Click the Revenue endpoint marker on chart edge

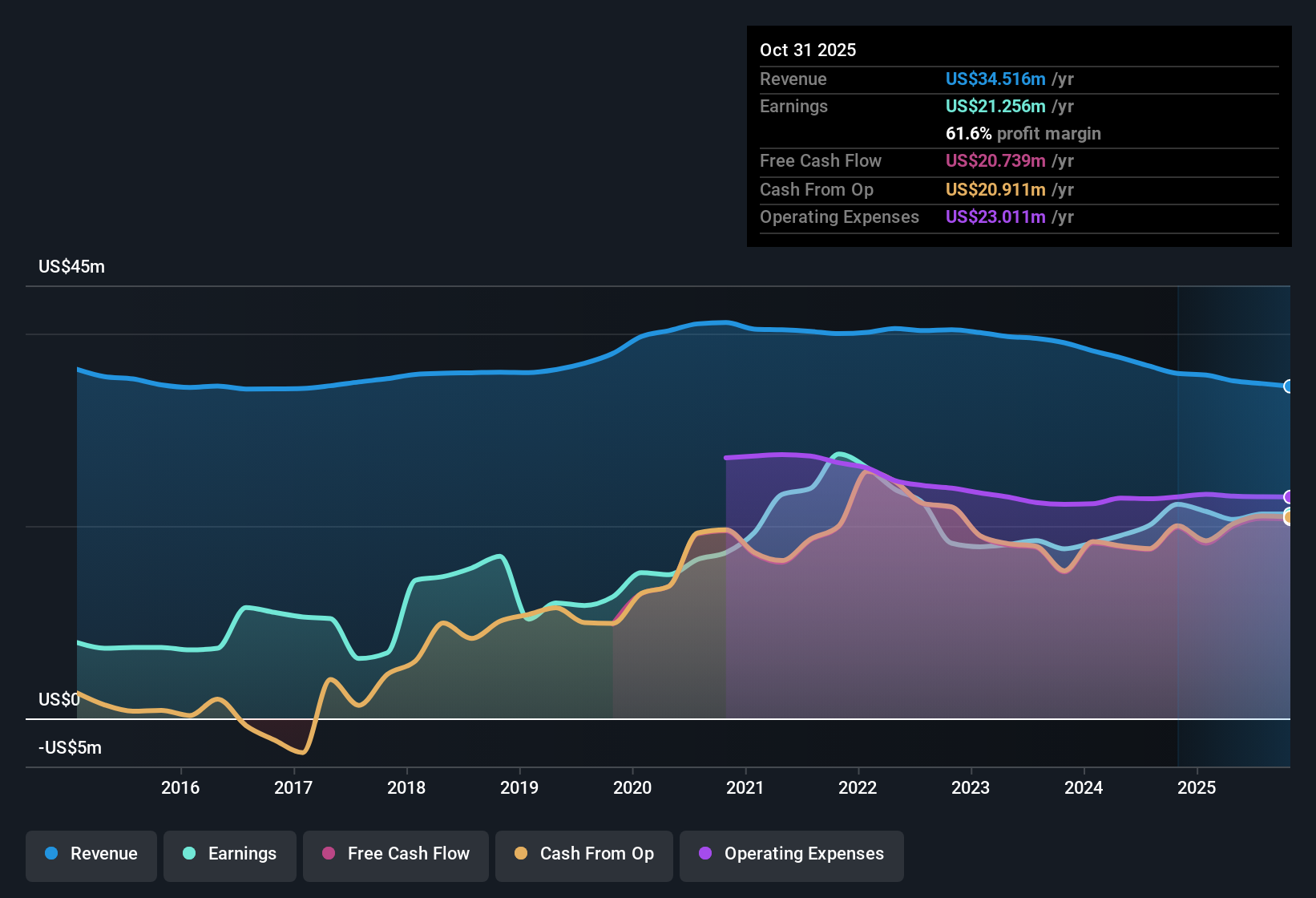click(x=1288, y=387)
